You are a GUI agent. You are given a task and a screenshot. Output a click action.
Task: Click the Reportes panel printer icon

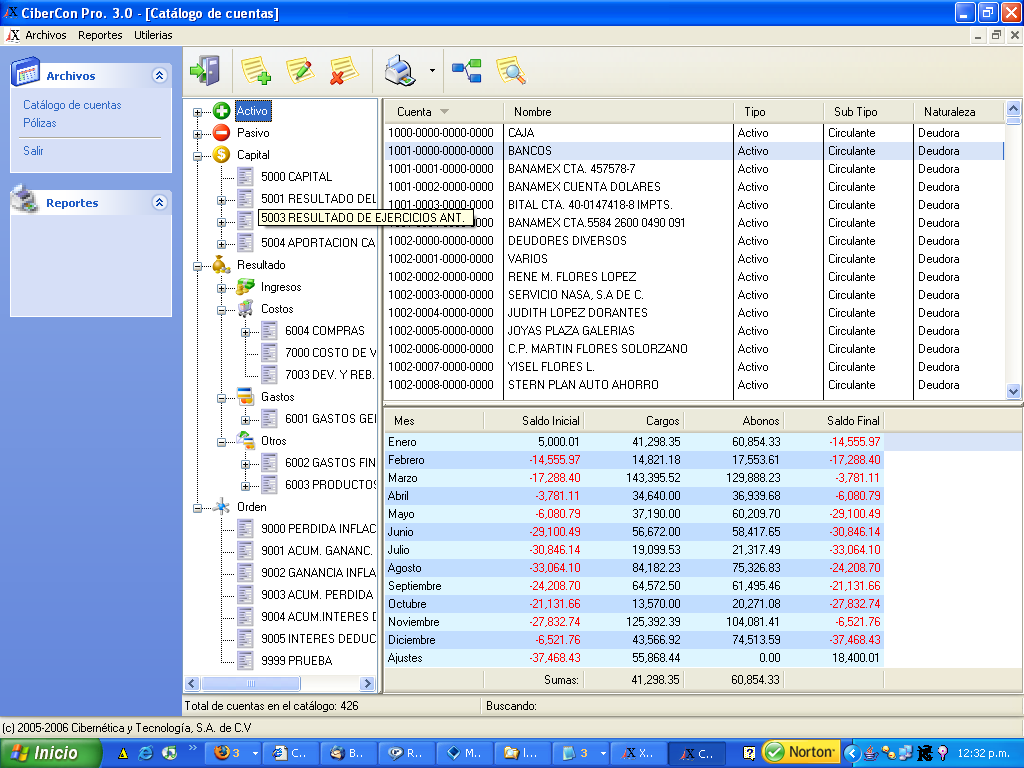26,199
